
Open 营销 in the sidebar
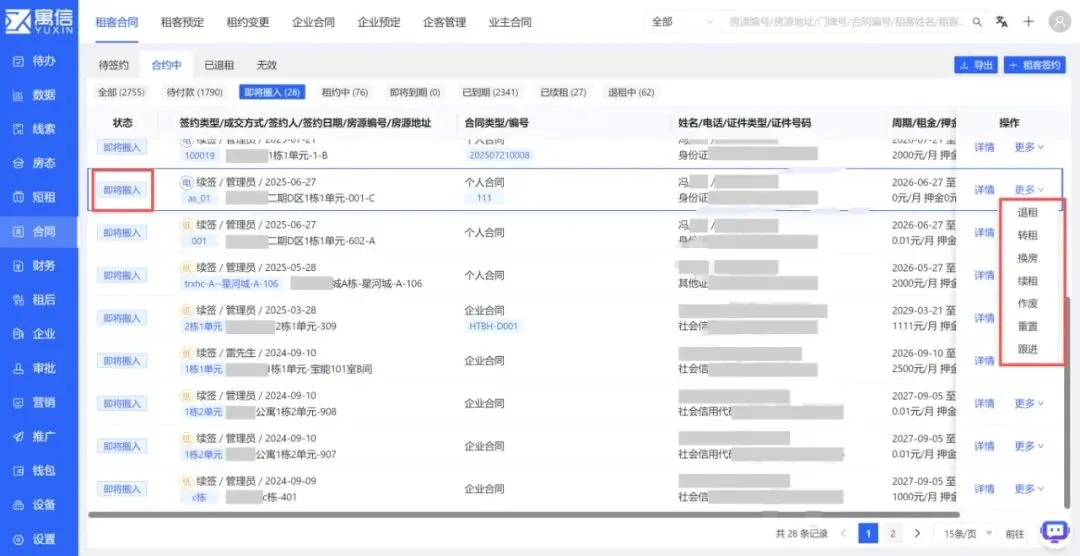pos(34,402)
